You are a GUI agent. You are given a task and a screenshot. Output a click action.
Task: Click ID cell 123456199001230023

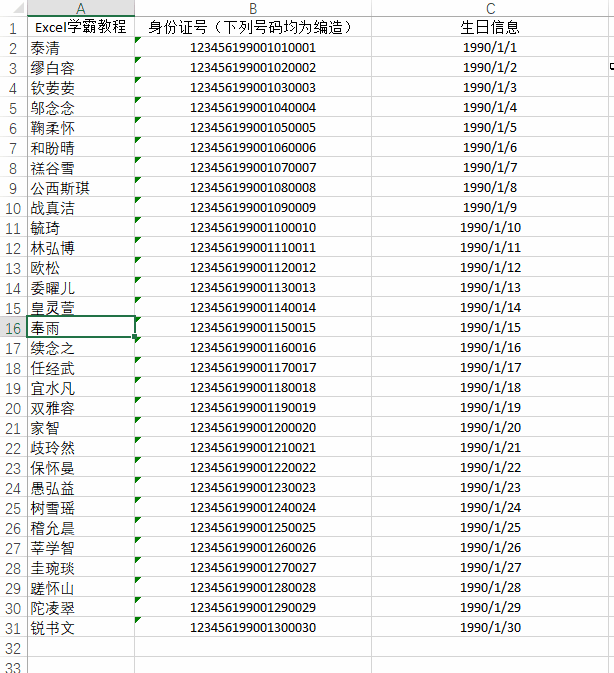point(253,488)
